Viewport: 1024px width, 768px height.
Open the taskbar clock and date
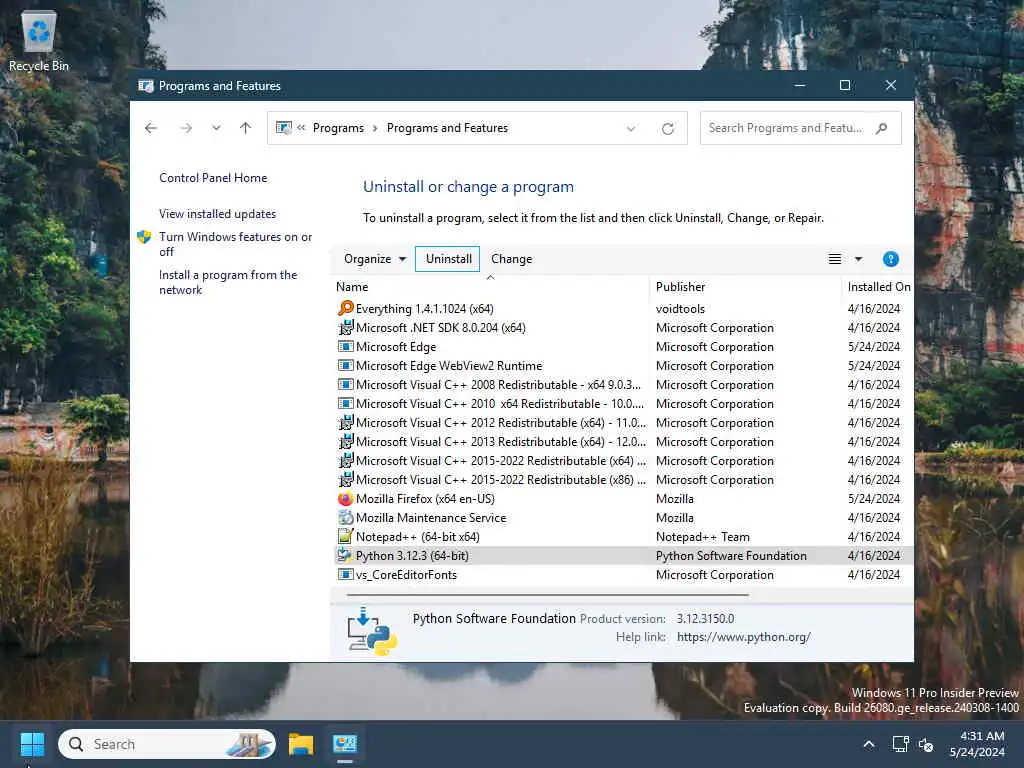(x=978, y=744)
